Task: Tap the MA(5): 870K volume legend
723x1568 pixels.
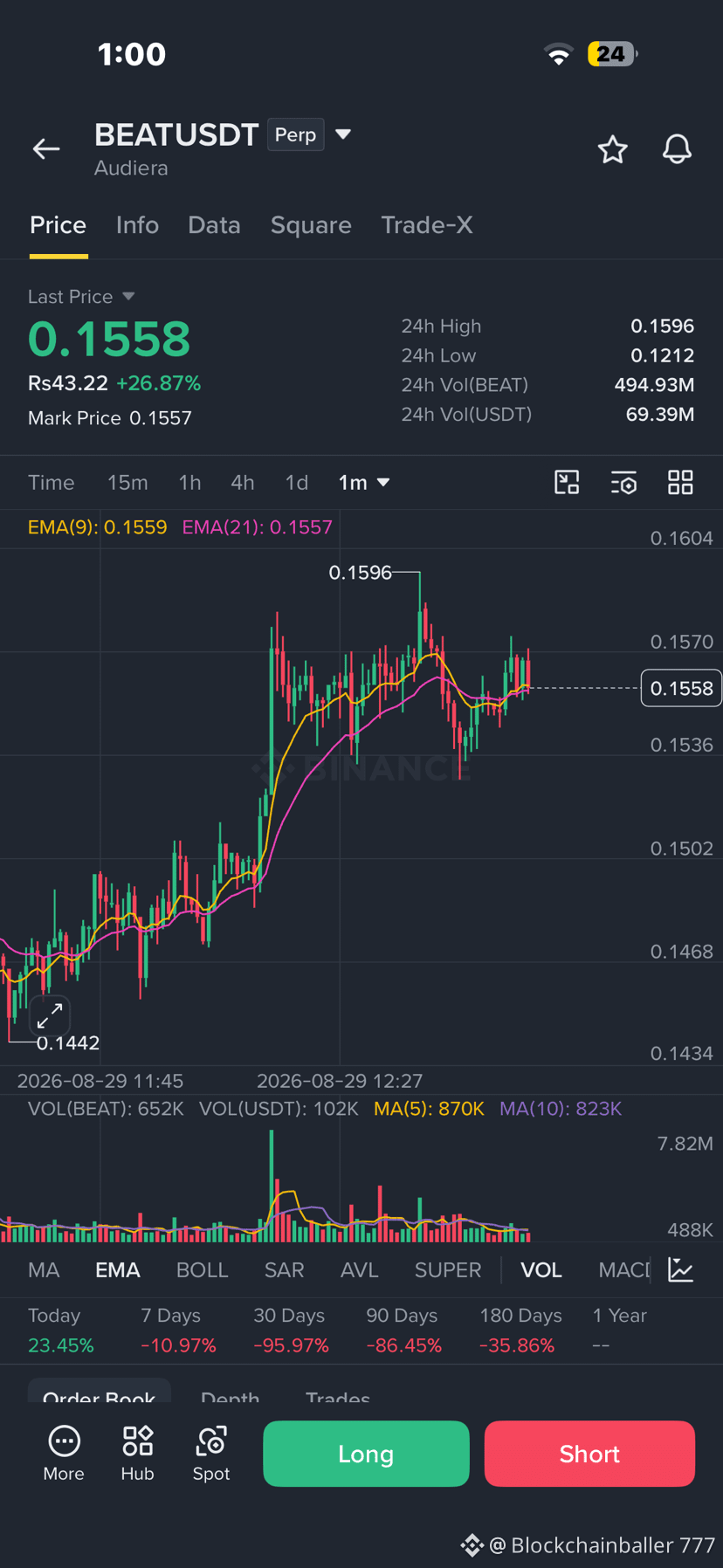Action: coord(429,1109)
